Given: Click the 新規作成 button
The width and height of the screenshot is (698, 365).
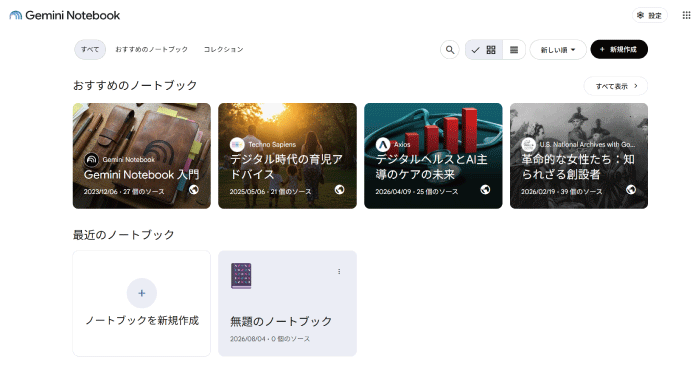Looking at the screenshot, I should point(619,49).
